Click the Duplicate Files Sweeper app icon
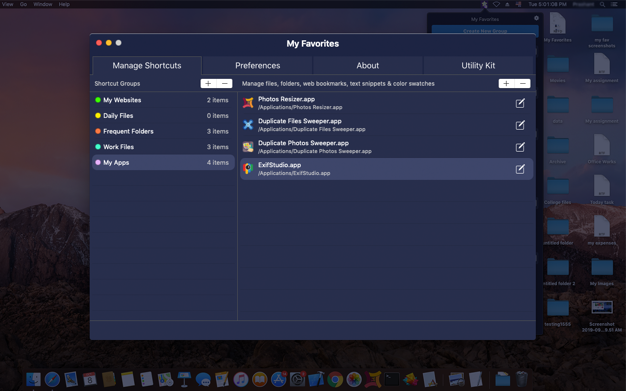 point(248,125)
